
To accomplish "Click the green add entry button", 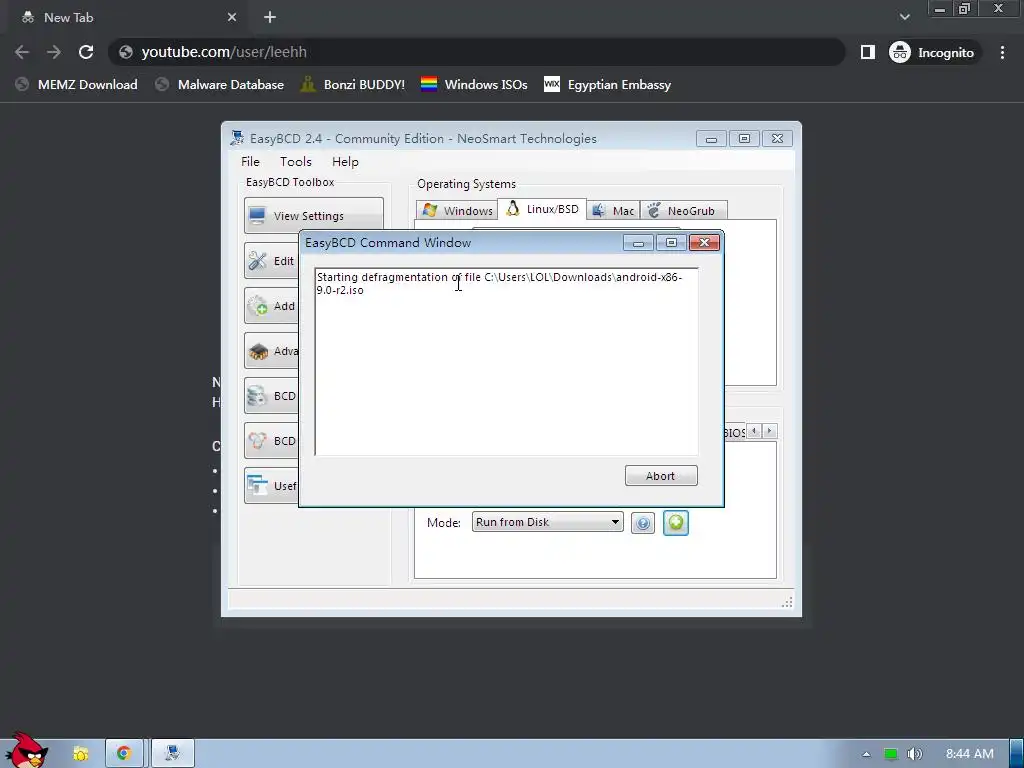I will pos(676,522).
